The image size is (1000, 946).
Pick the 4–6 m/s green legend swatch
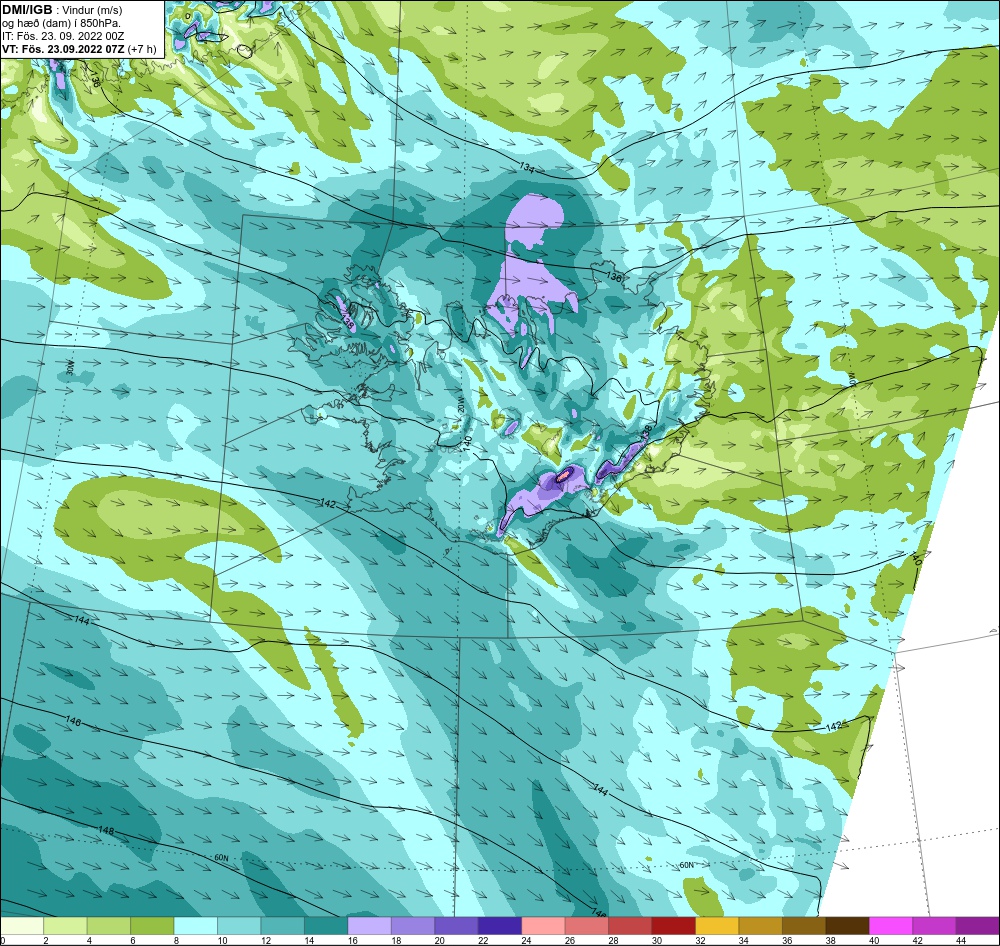point(109,926)
